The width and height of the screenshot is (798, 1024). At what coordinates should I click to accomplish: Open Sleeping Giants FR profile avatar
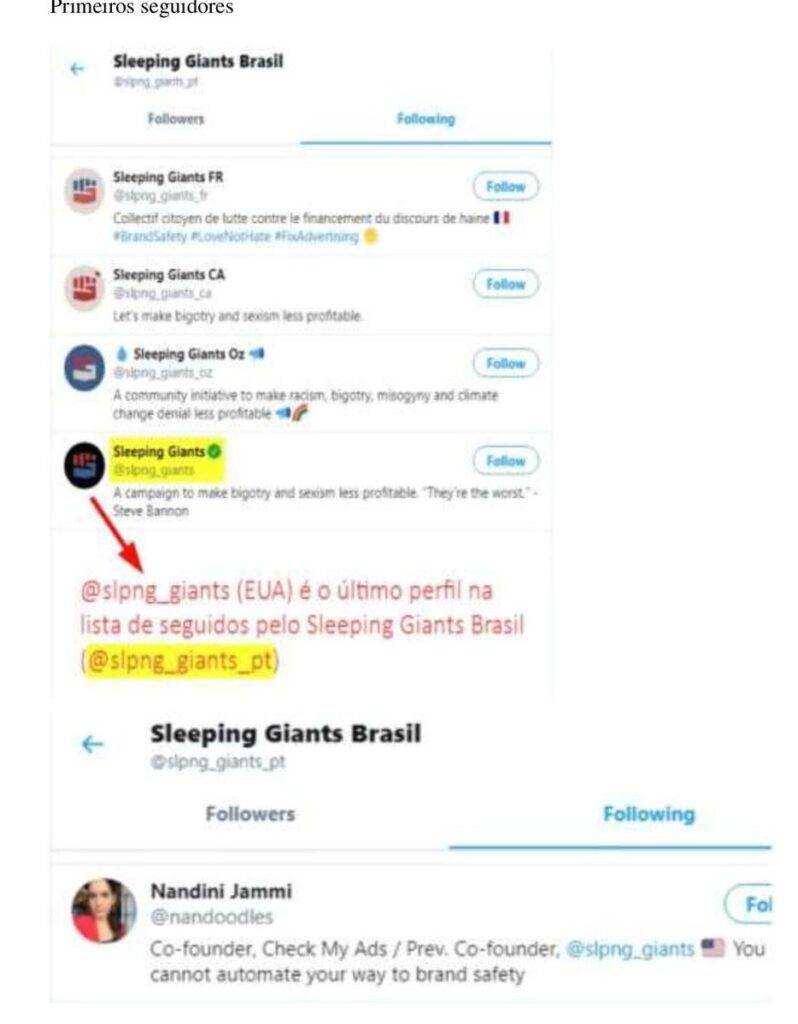(84, 191)
